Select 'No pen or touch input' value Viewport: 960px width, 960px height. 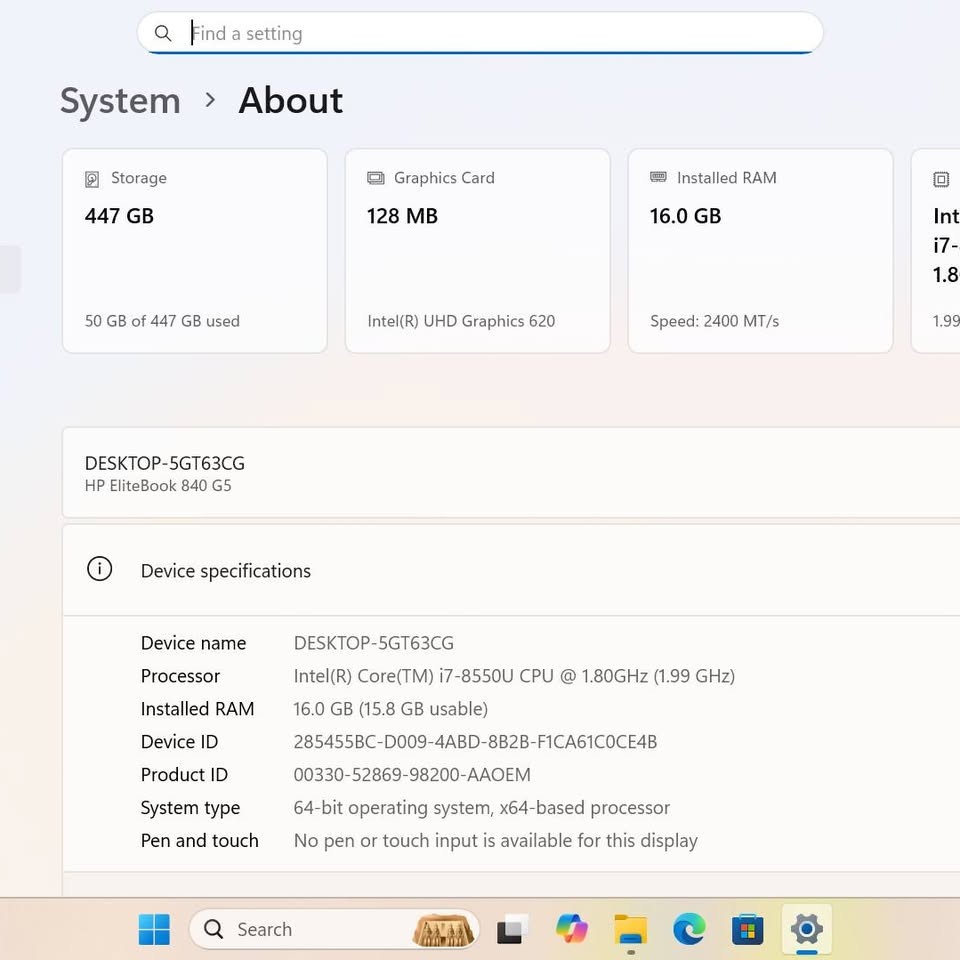point(496,841)
